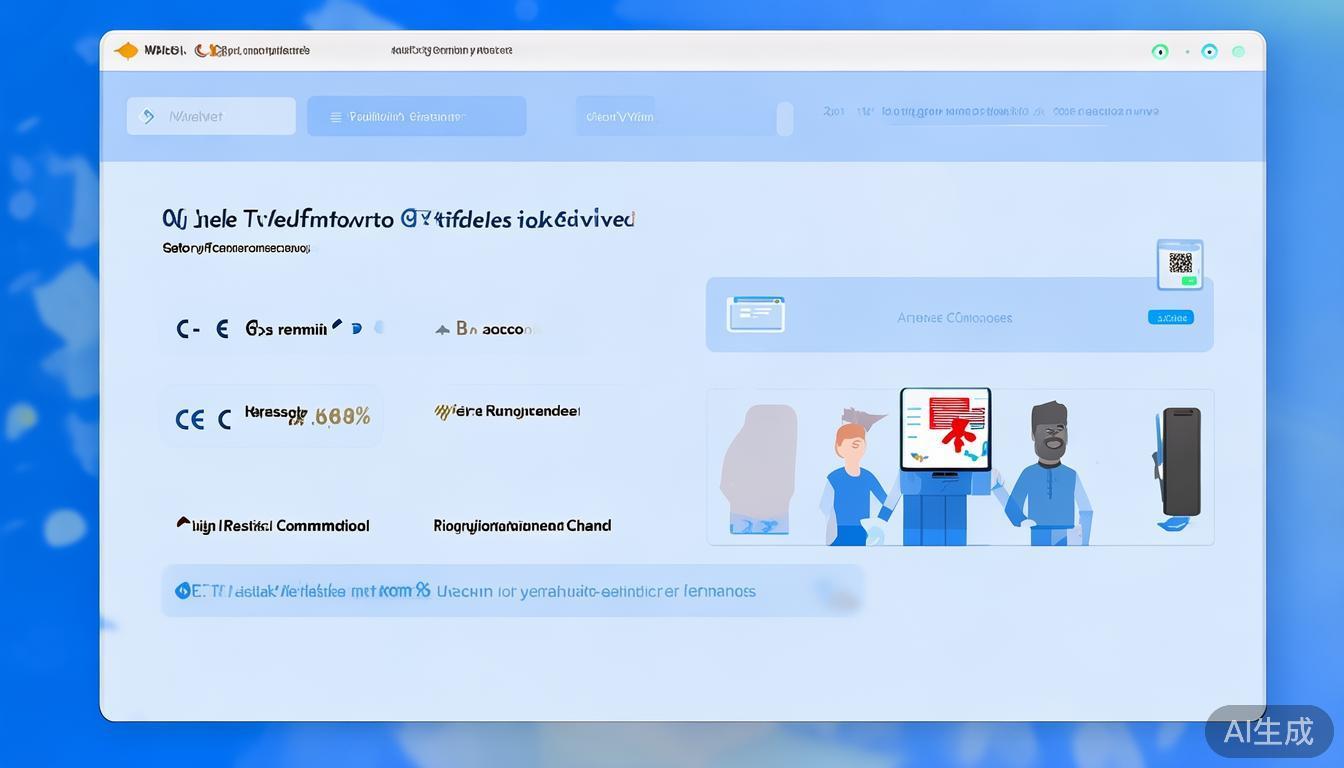Viewport: 1344px width, 768px height.
Task: Click the gold percentage value card
Action: click(272, 416)
